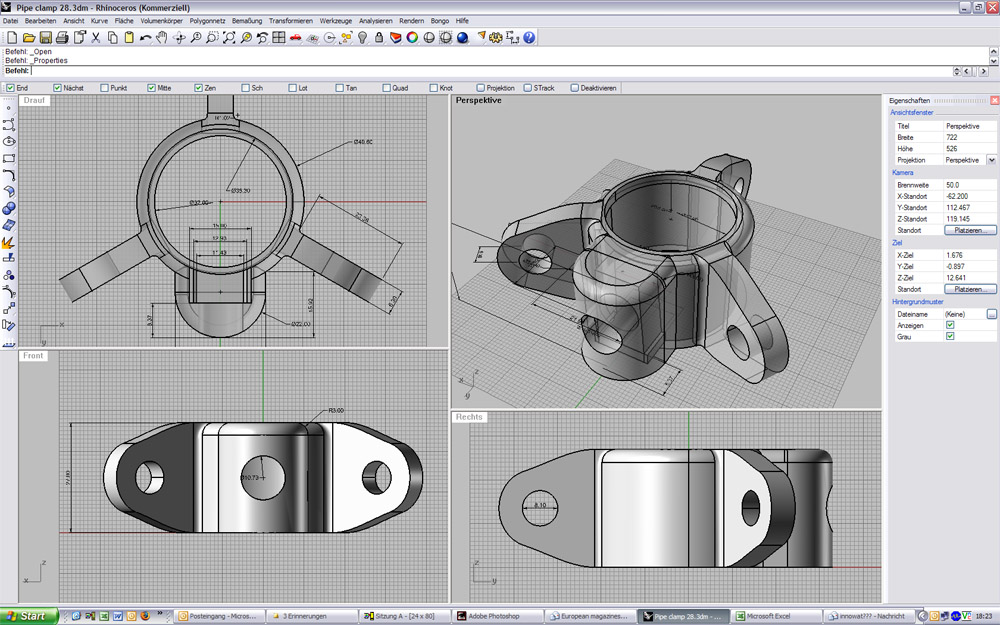This screenshot has height=625, width=1000.
Task: Click the Save file icon
Action: [x=44, y=38]
